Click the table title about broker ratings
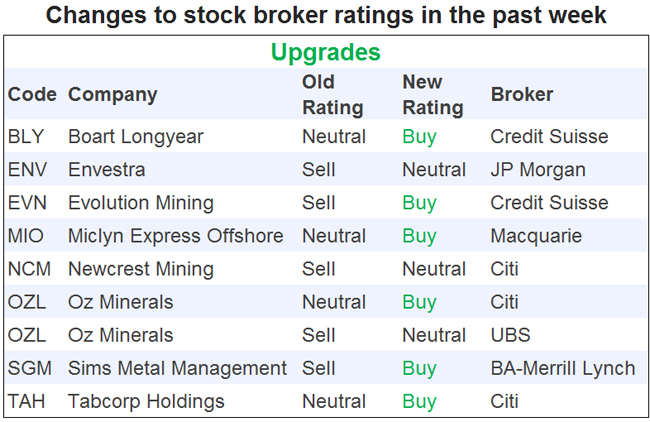This screenshot has height=422, width=650. click(x=325, y=17)
